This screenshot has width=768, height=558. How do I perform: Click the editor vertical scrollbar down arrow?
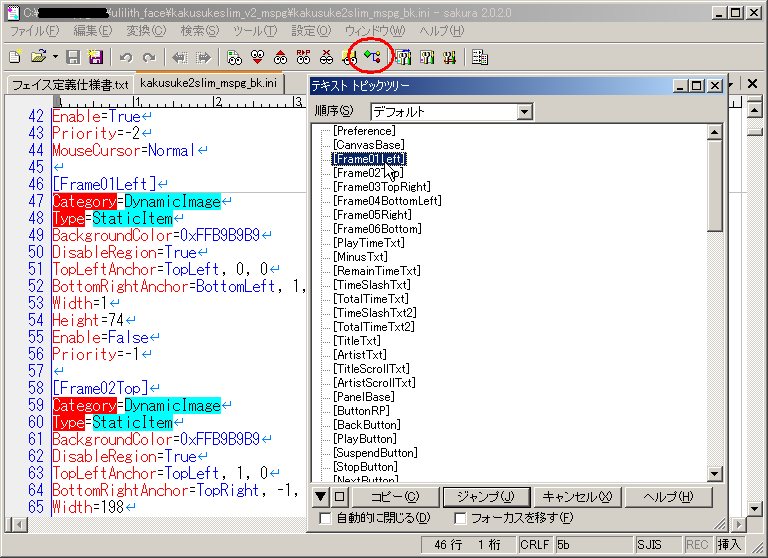755,509
